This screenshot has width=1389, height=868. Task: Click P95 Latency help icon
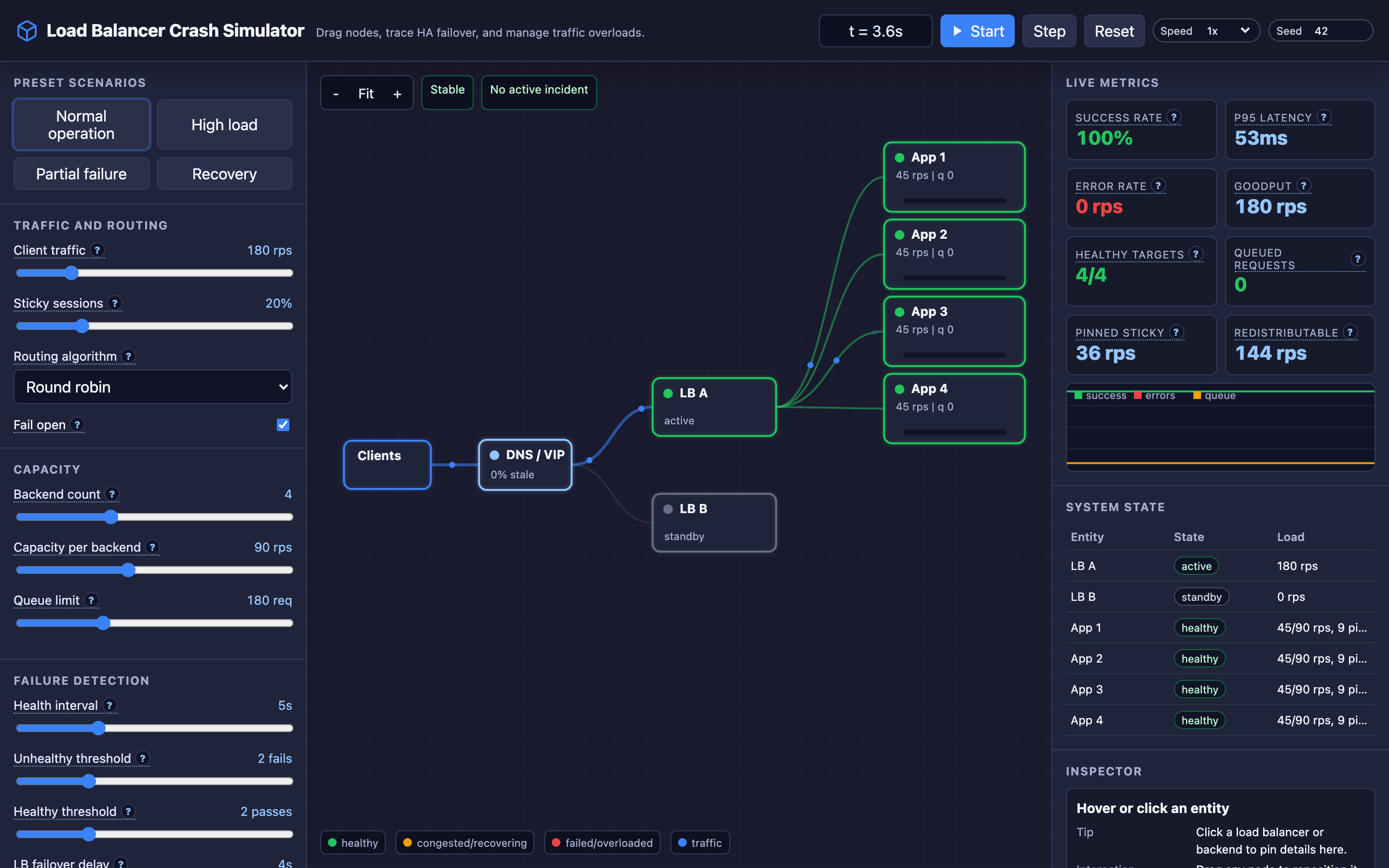1323,117
